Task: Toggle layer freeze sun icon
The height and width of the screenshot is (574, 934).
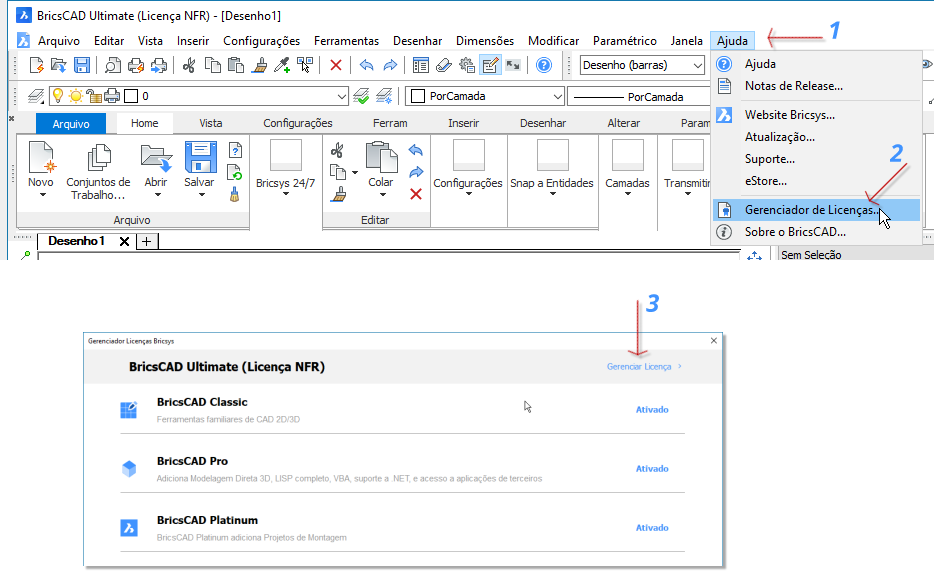Action: [76, 96]
